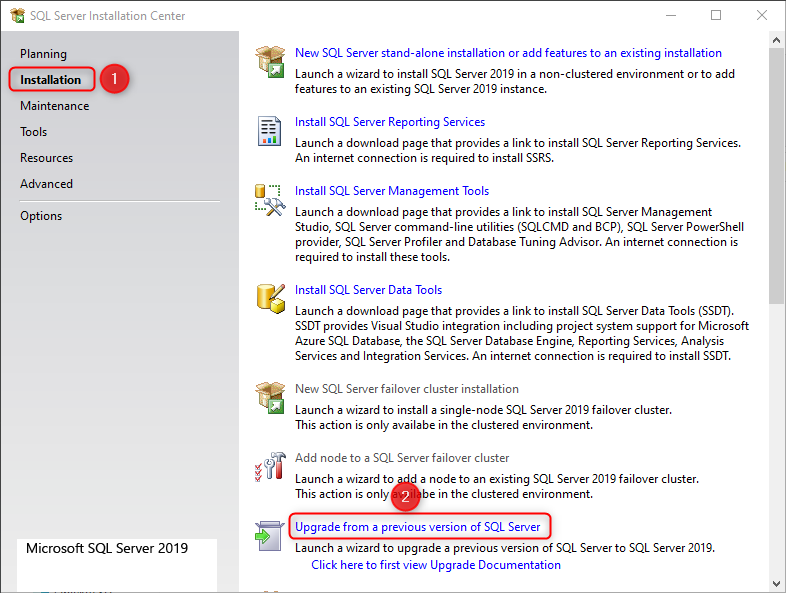Switch to the Tools section
786x593 pixels.
click(x=34, y=132)
